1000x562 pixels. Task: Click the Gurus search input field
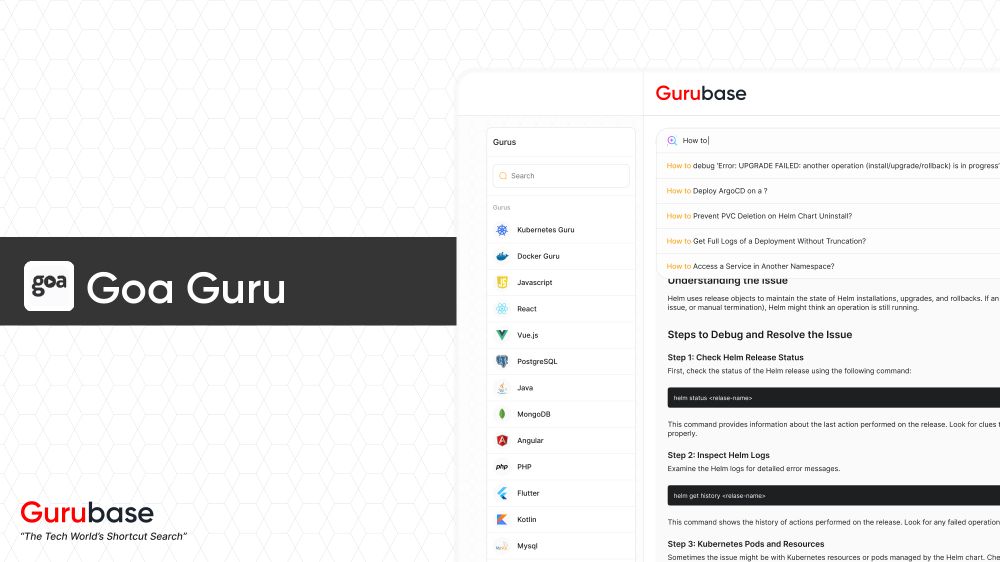point(561,176)
